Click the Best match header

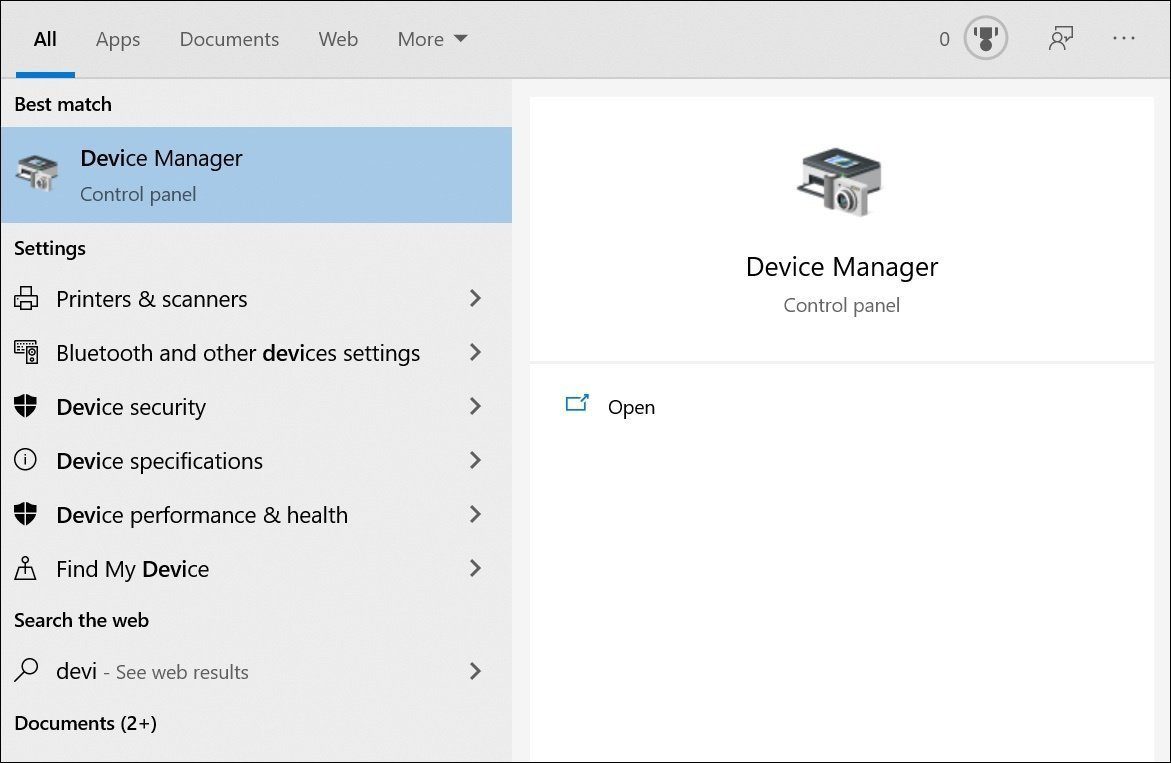63,104
